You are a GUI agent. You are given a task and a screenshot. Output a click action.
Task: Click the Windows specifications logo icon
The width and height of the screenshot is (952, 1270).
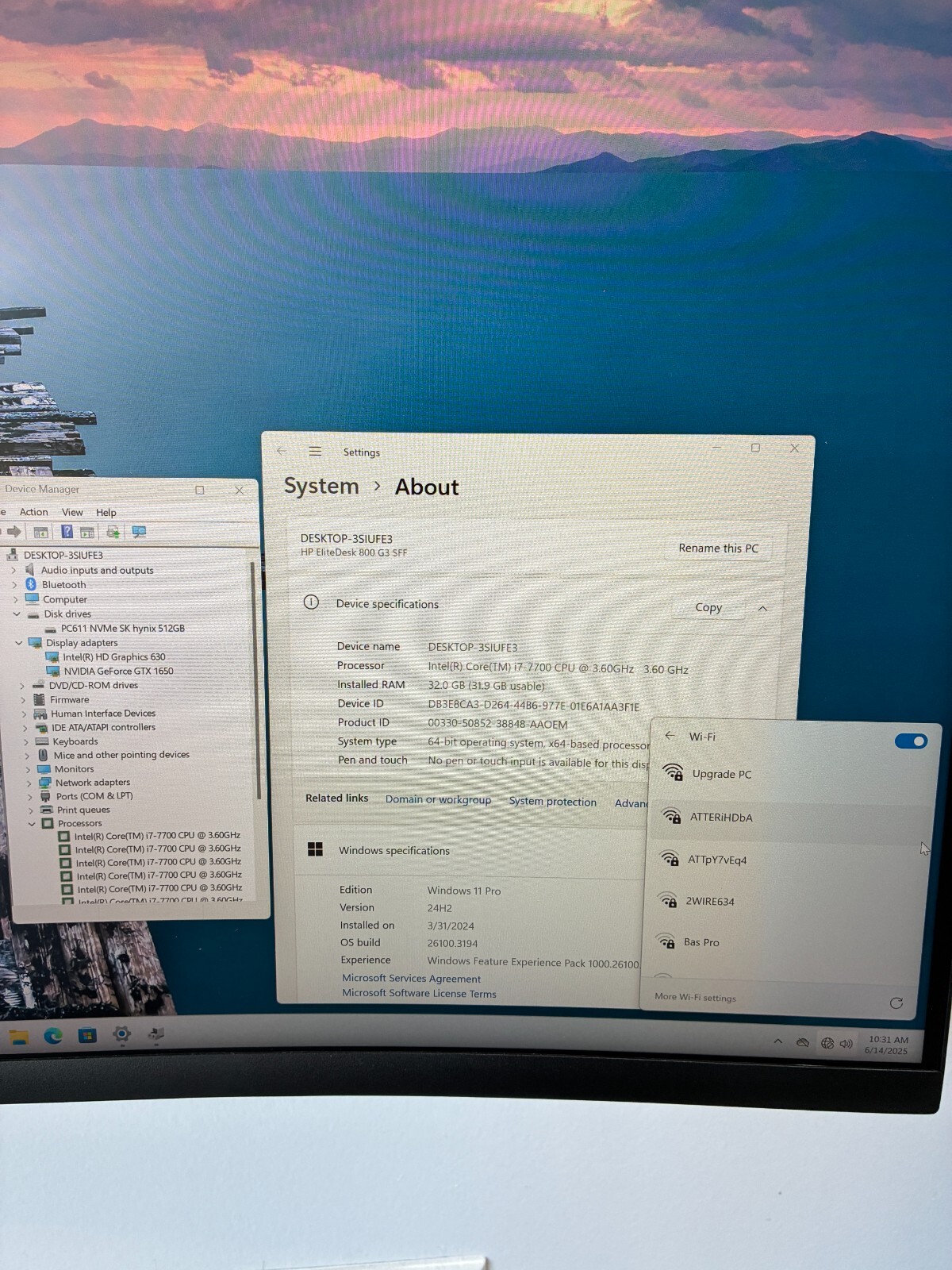315,849
